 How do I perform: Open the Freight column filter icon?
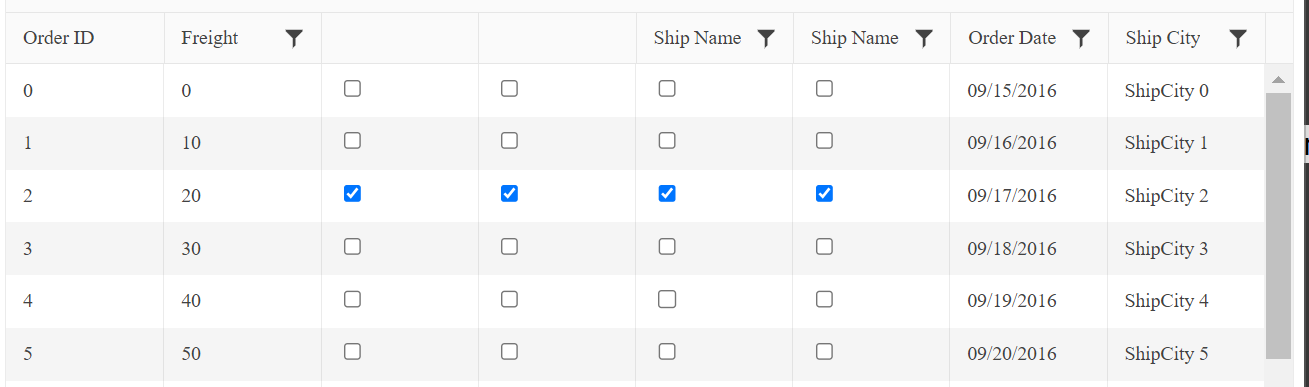[x=293, y=38]
